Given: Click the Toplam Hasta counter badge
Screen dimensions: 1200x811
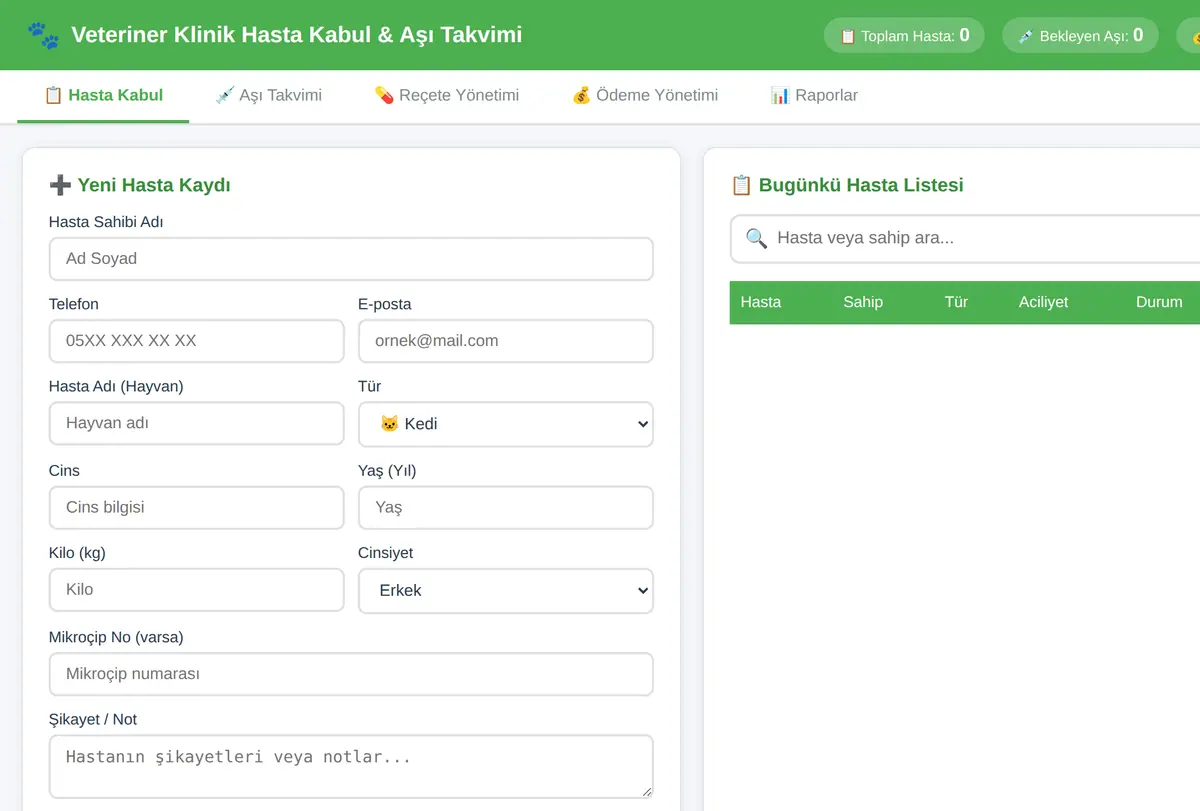Looking at the screenshot, I should (x=904, y=36).
